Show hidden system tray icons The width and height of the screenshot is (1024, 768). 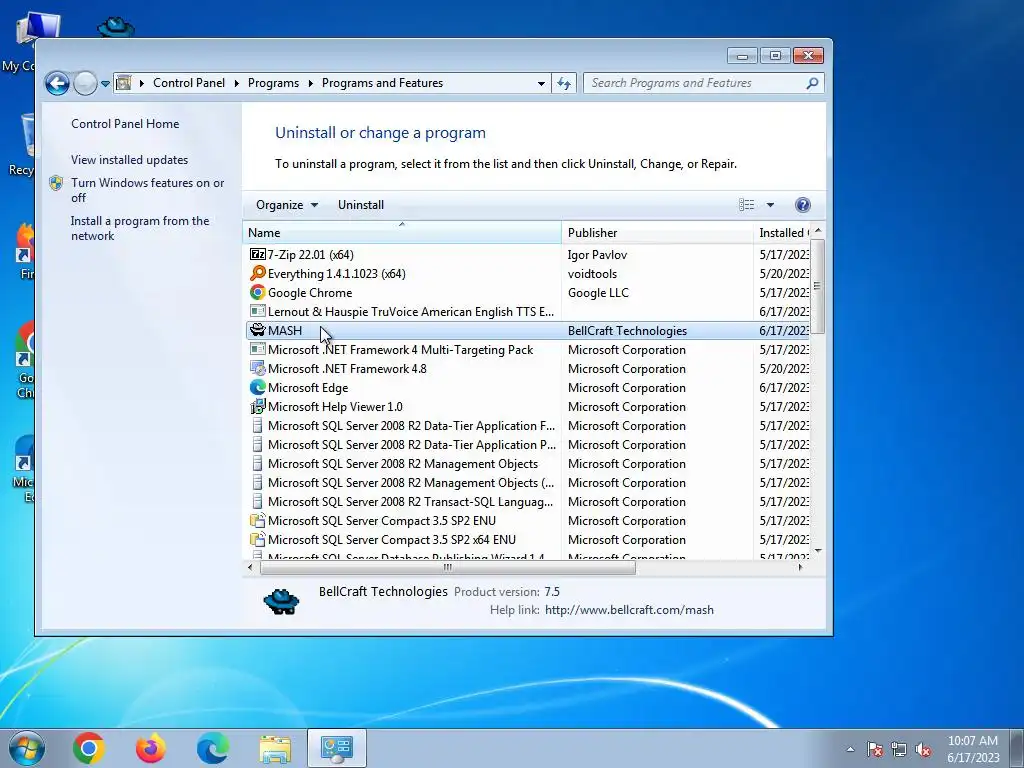tap(850, 749)
